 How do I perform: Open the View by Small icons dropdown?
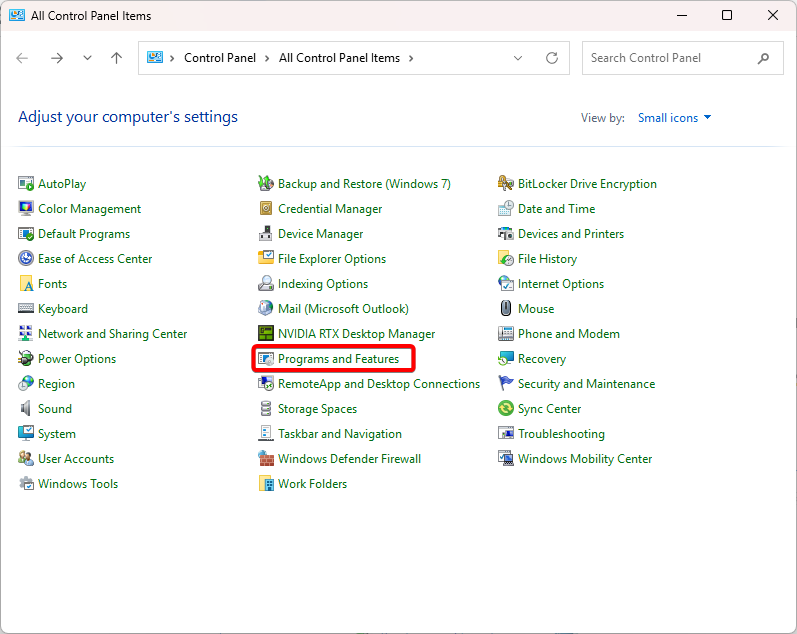[674, 118]
